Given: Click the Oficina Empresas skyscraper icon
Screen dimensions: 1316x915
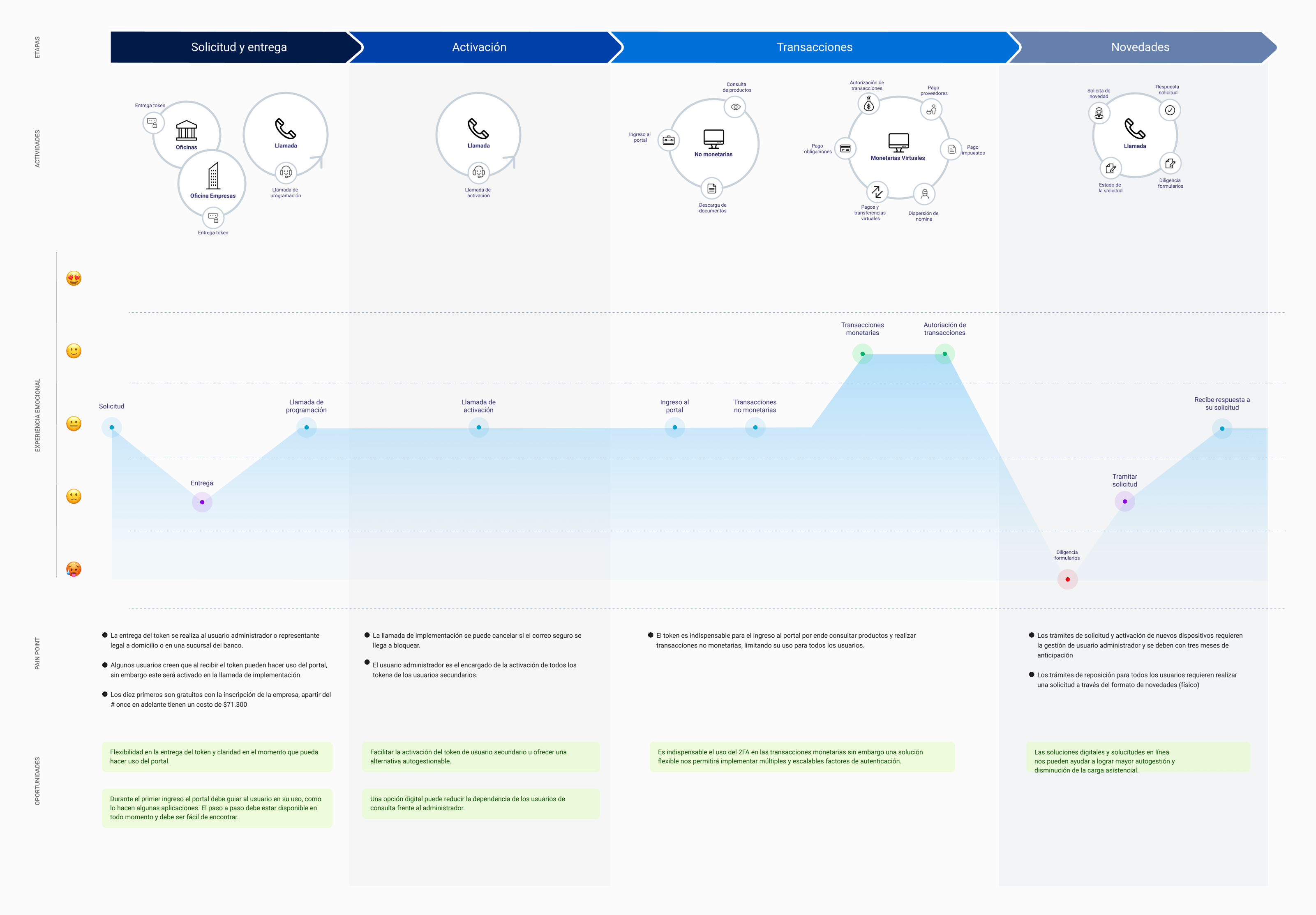Looking at the screenshot, I should point(213,175).
